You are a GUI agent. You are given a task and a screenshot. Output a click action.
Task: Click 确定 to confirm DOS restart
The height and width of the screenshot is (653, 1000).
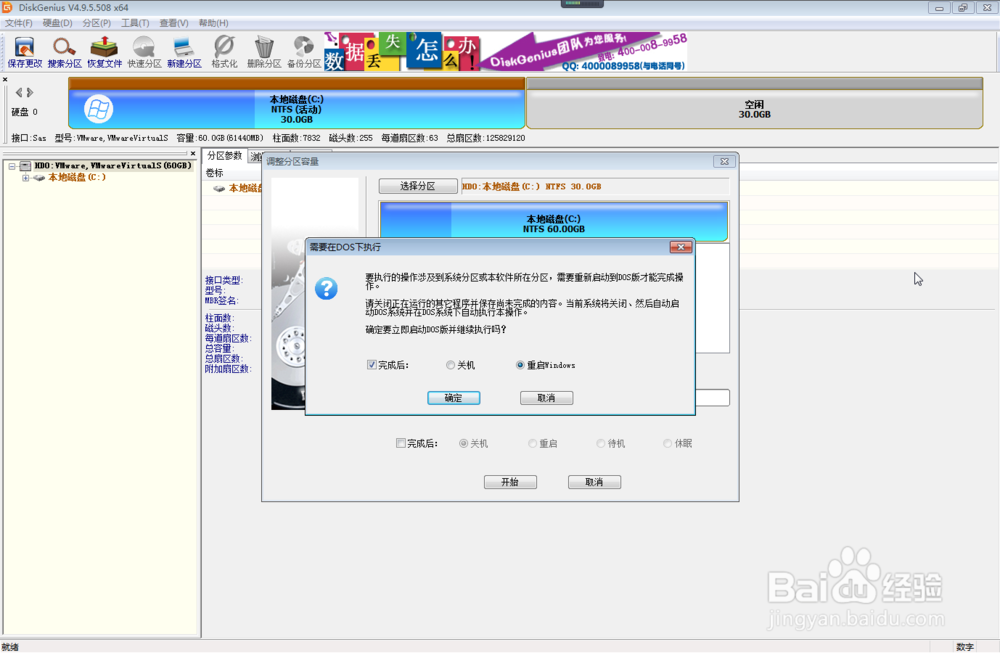click(453, 398)
